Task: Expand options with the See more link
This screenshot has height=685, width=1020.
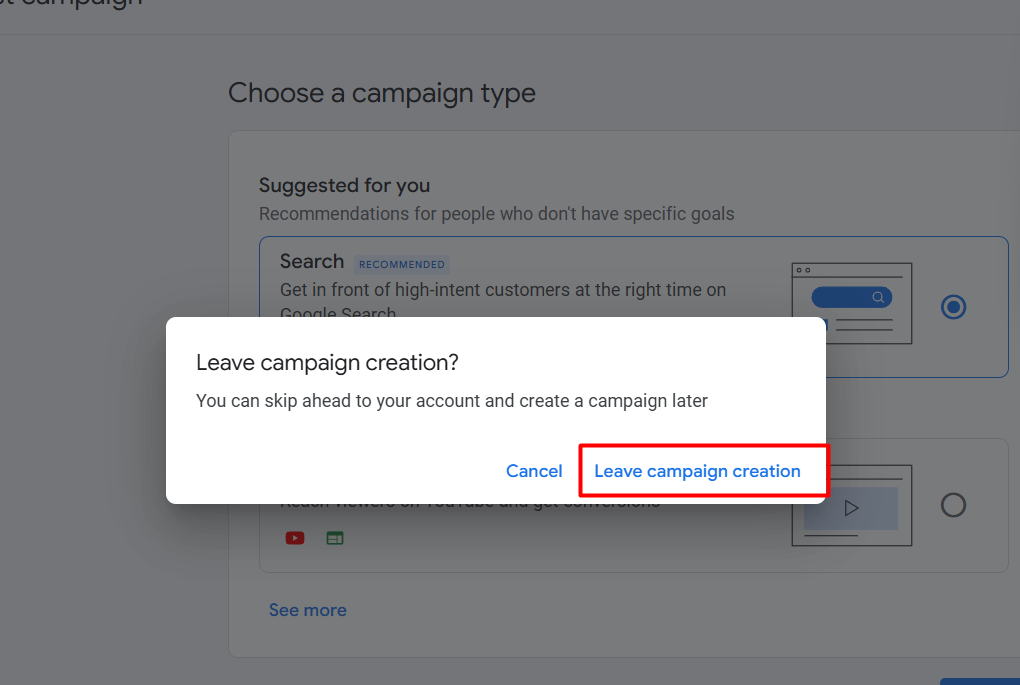Action: click(308, 610)
